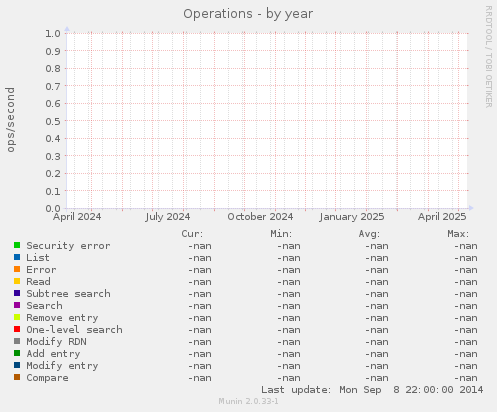Click the 'Error' legend label
The height and width of the screenshot is (412, 497).
(41, 270)
